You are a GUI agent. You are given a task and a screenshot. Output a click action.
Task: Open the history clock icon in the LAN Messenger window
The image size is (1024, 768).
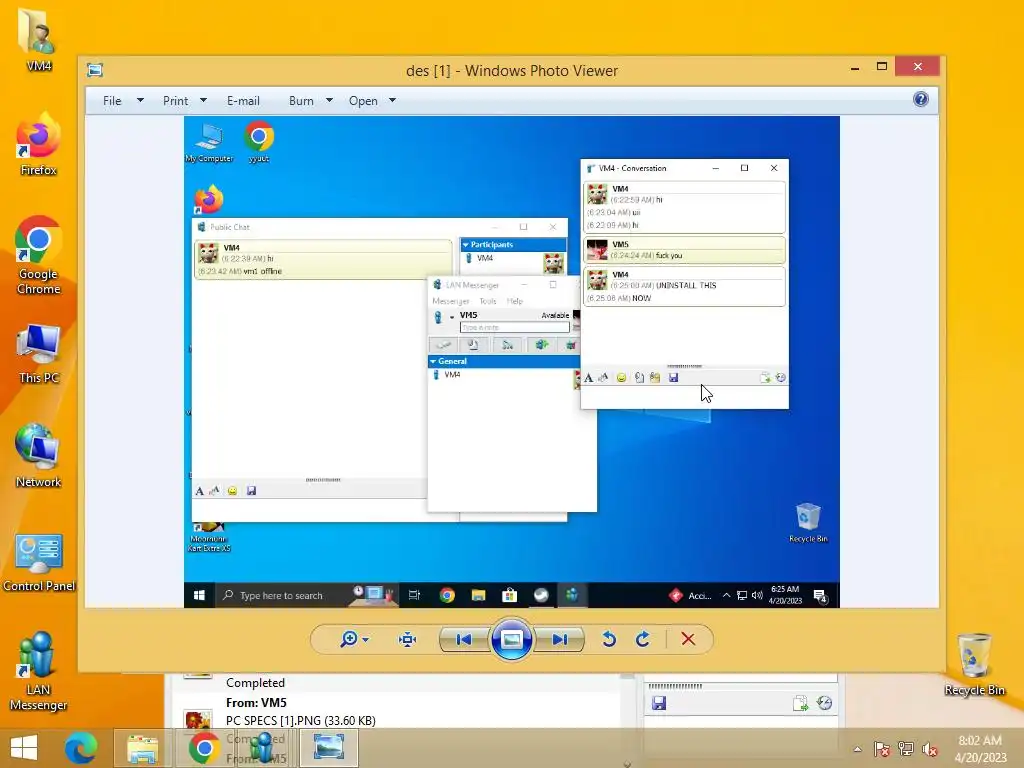(x=825, y=703)
